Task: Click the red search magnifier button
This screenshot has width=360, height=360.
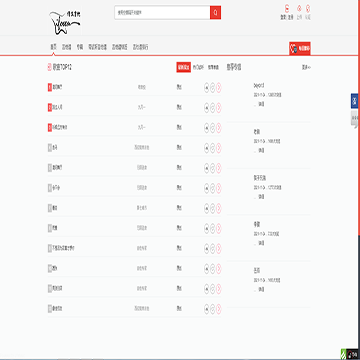Action: (x=215, y=13)
